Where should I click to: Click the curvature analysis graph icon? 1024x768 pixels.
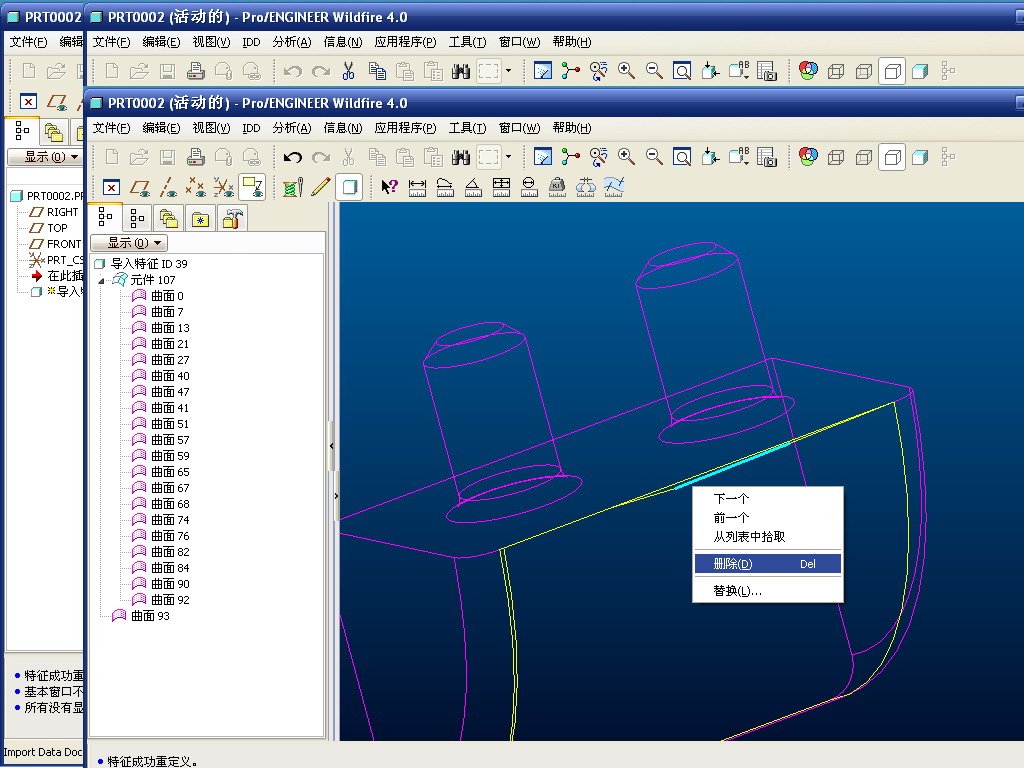click(614, 186)
